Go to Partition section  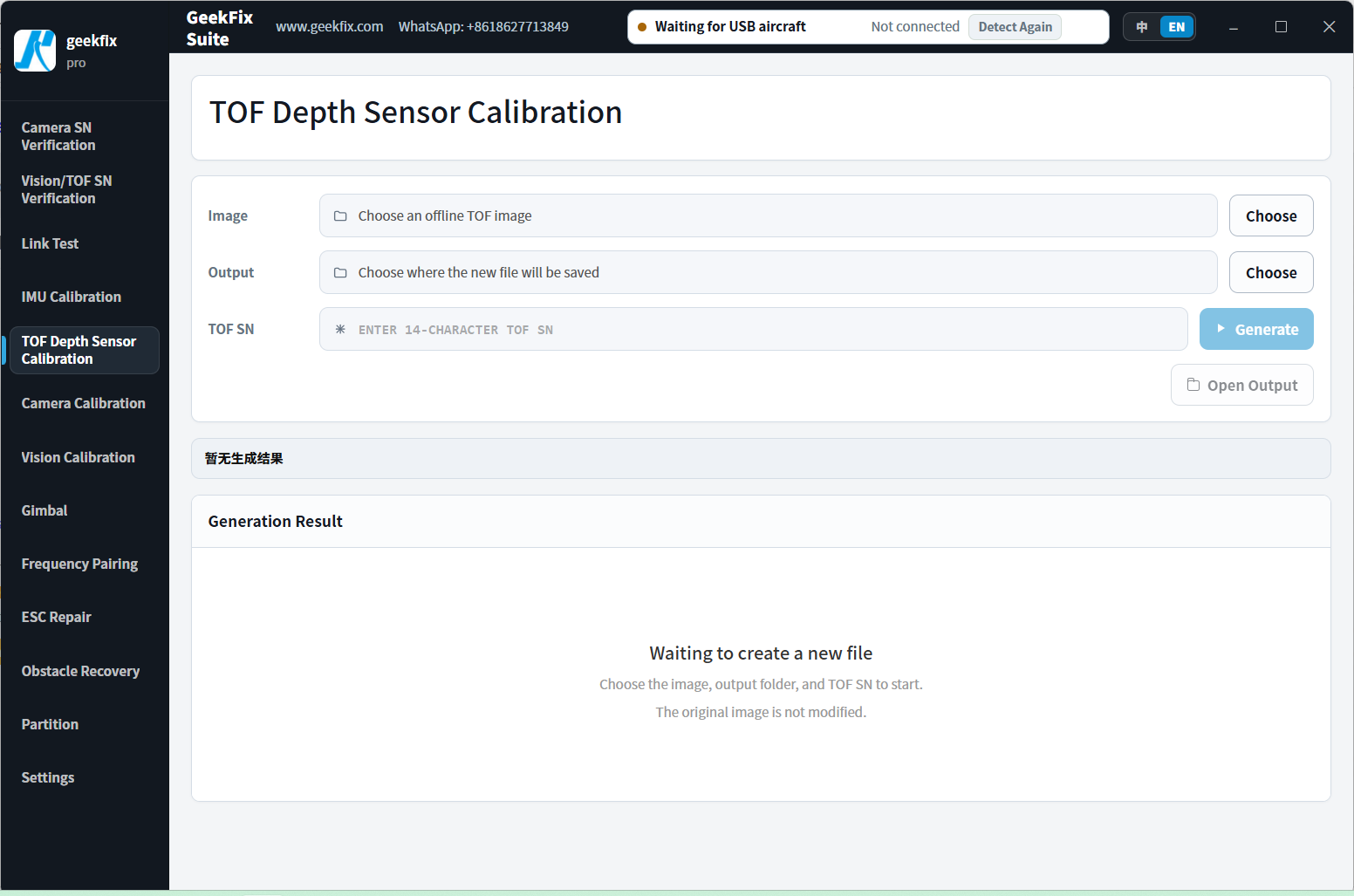pos(85,724)
